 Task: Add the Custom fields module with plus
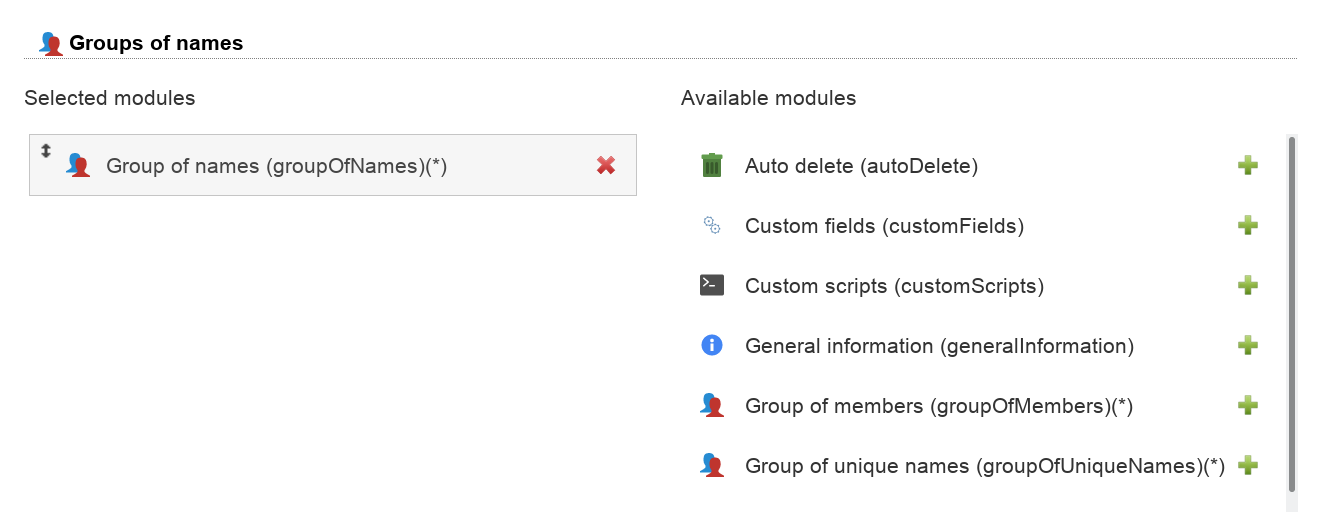(x=1247, y=226)
